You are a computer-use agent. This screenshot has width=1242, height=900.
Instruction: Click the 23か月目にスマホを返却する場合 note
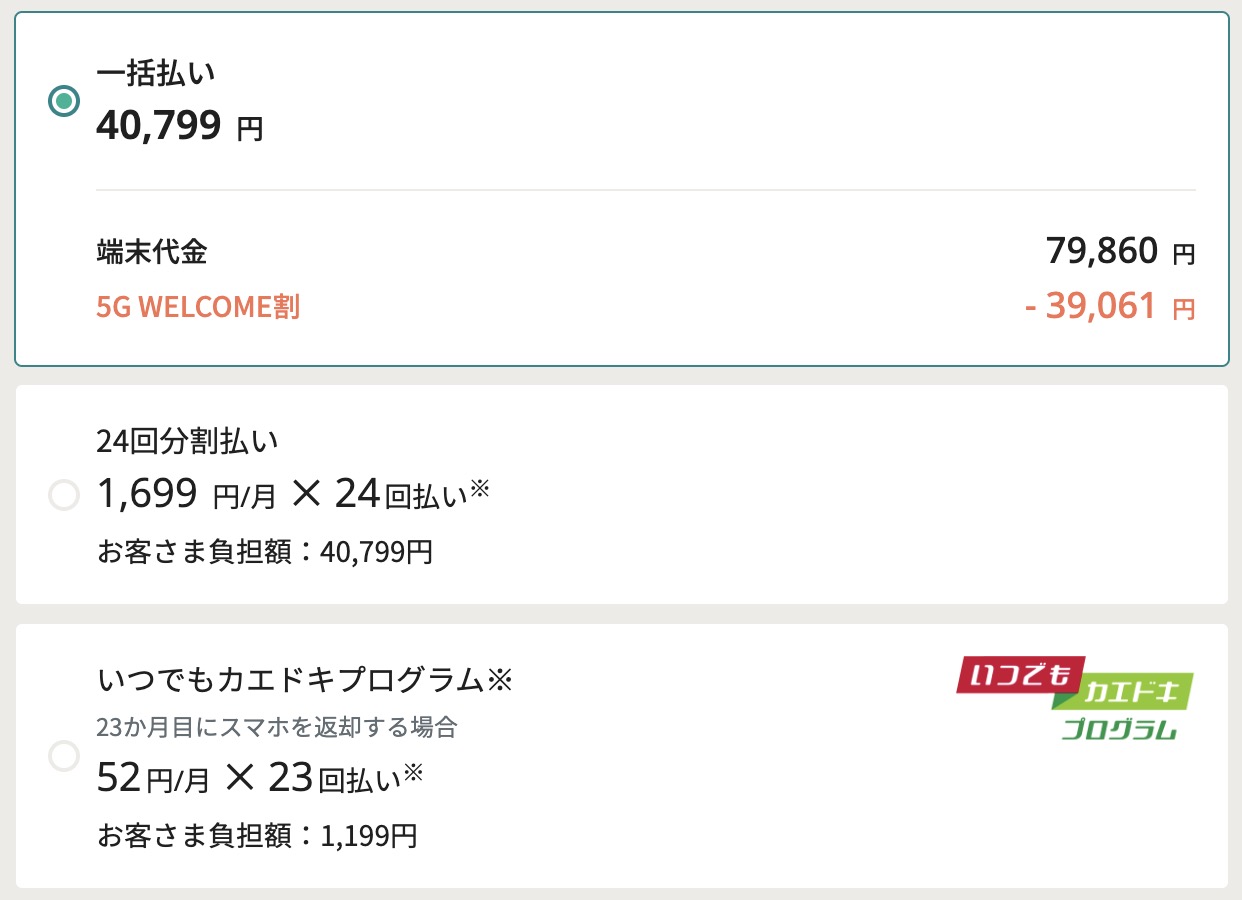(x=277, y=728)
